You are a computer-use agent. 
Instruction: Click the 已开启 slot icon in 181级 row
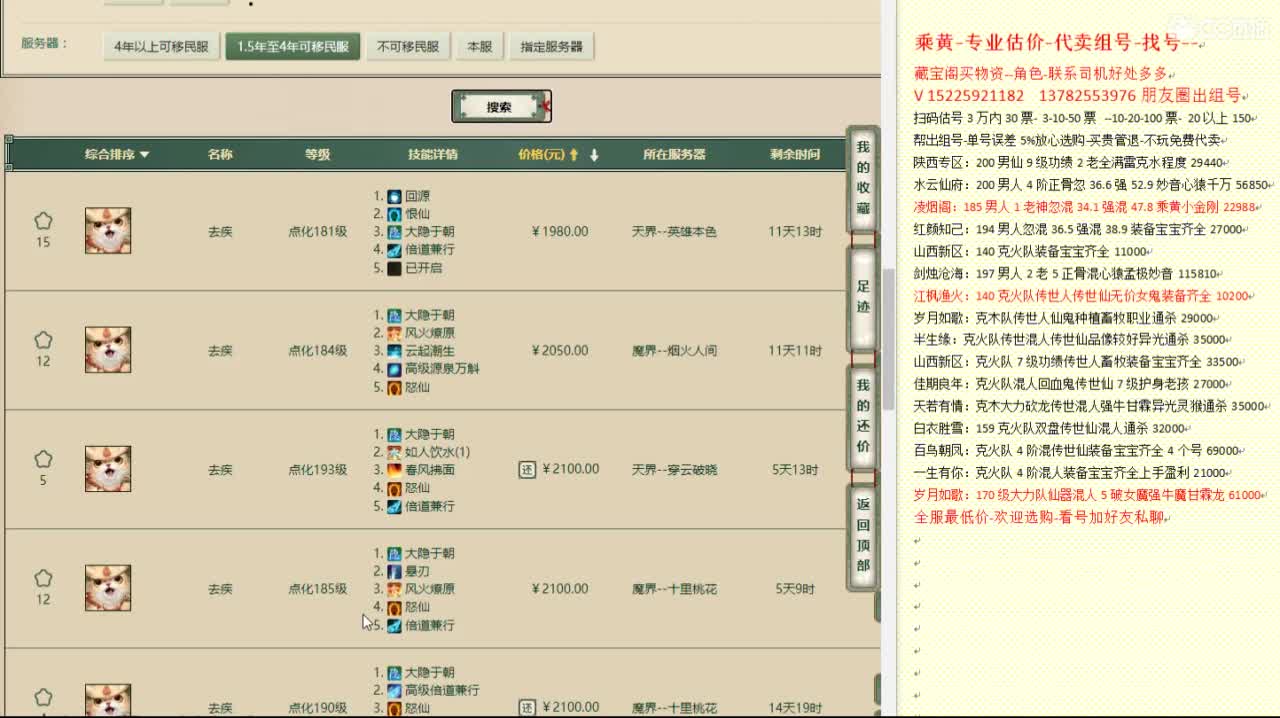394,268
